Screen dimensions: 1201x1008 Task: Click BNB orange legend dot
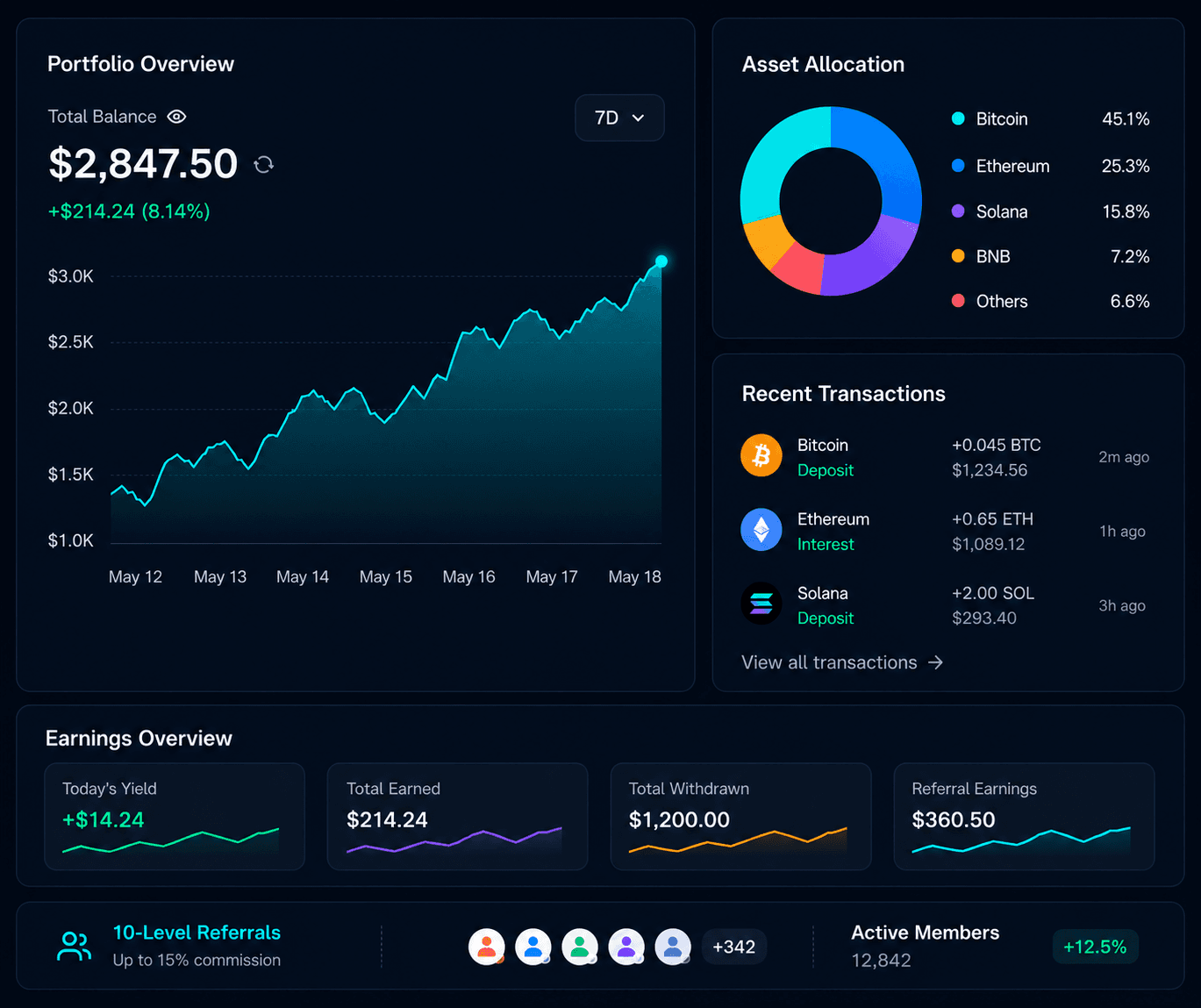tap(958, 256)
